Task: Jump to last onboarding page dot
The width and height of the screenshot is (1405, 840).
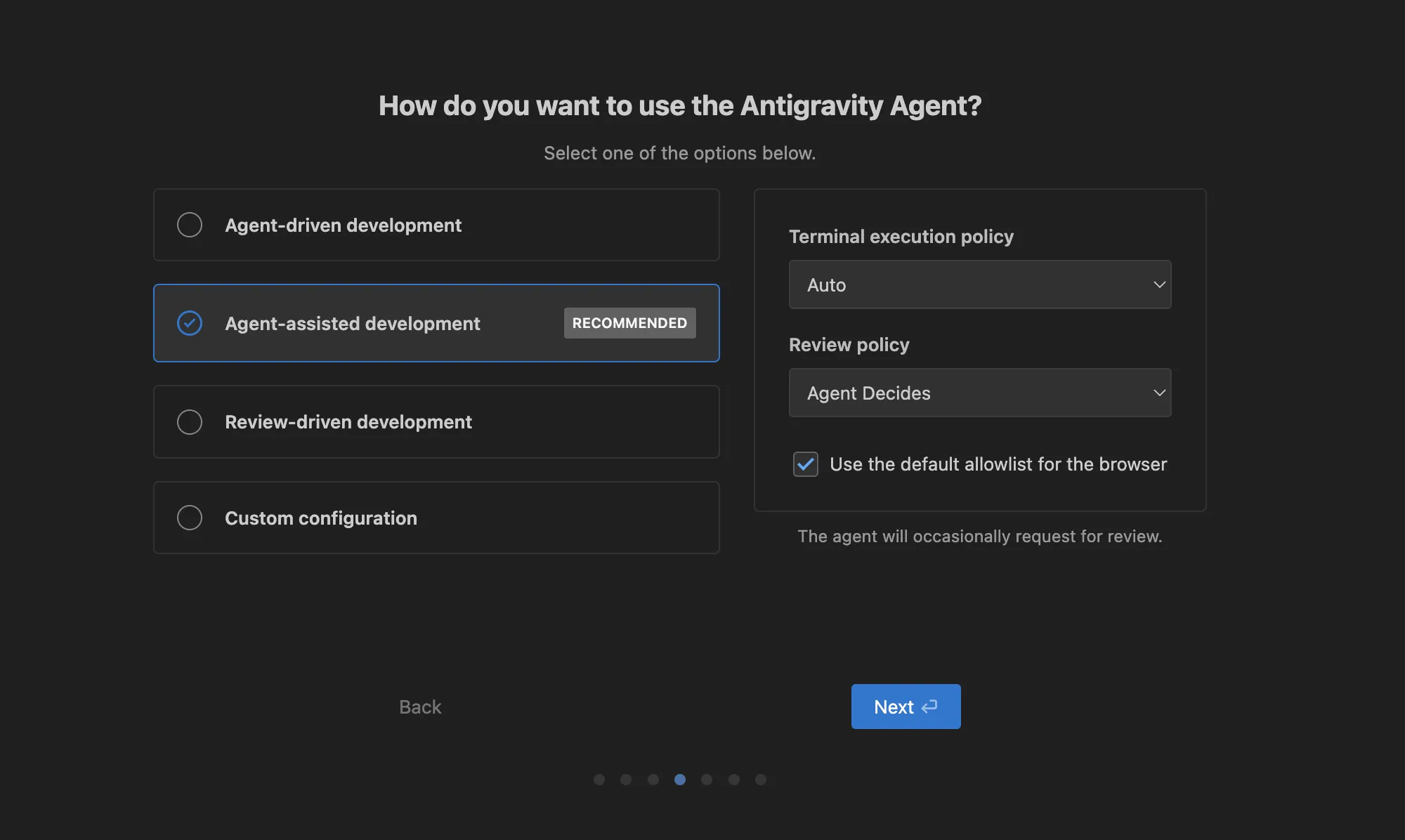Action: 761,780
